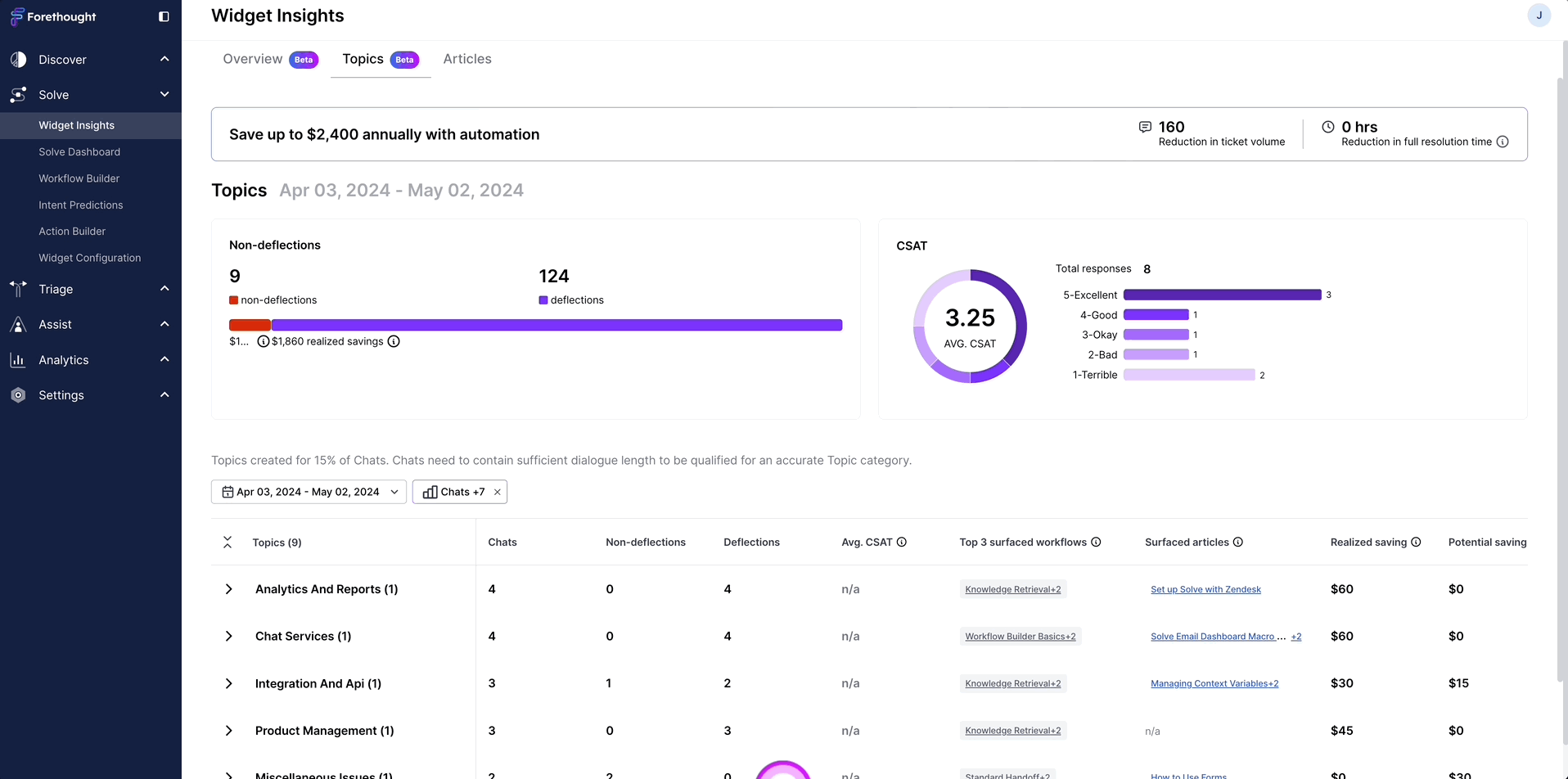Click info icon after realized savings

click(x=394, y=341)
